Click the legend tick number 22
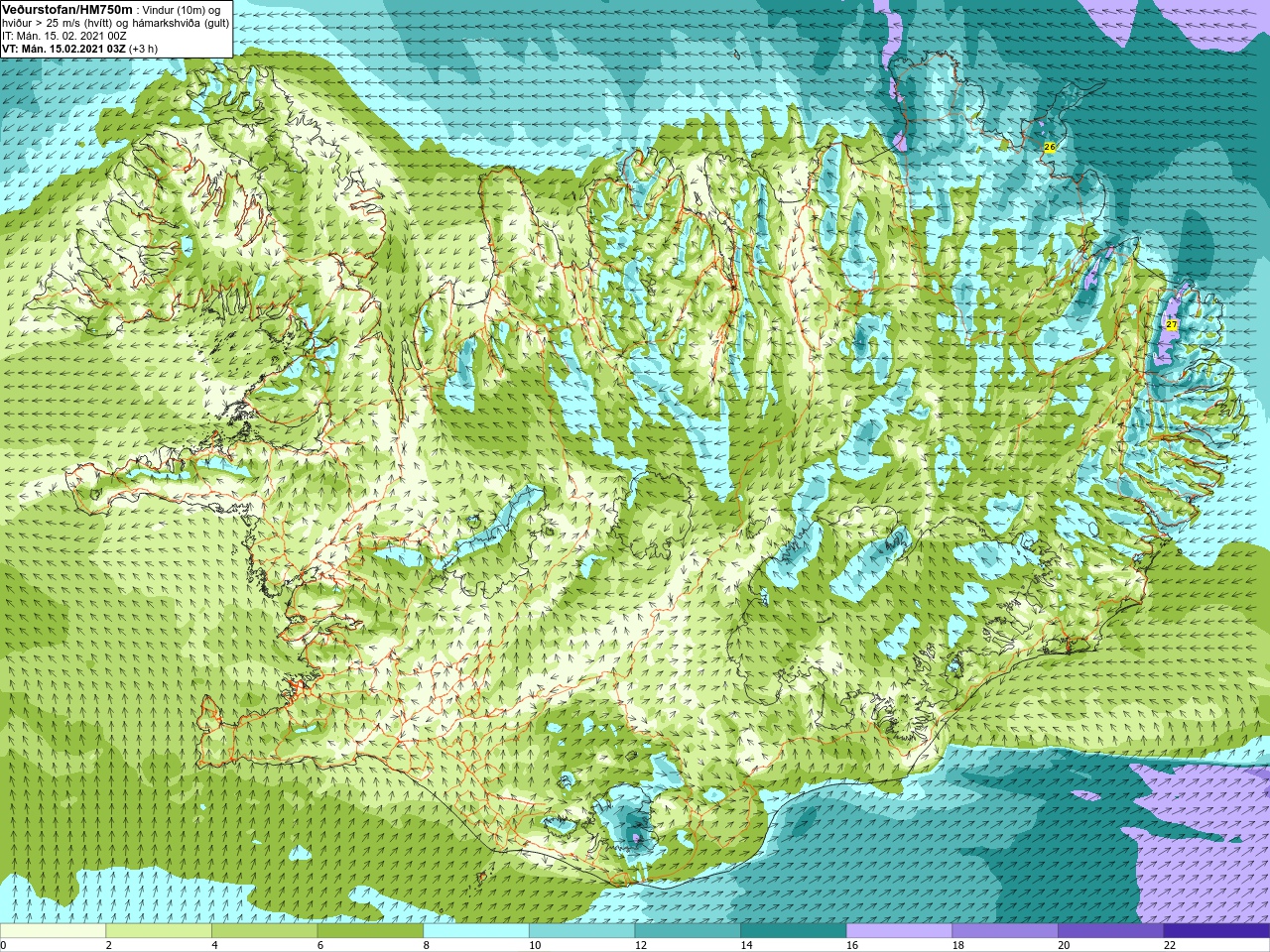This screenshot has height=952, width=1270. tap(1170, 945)
